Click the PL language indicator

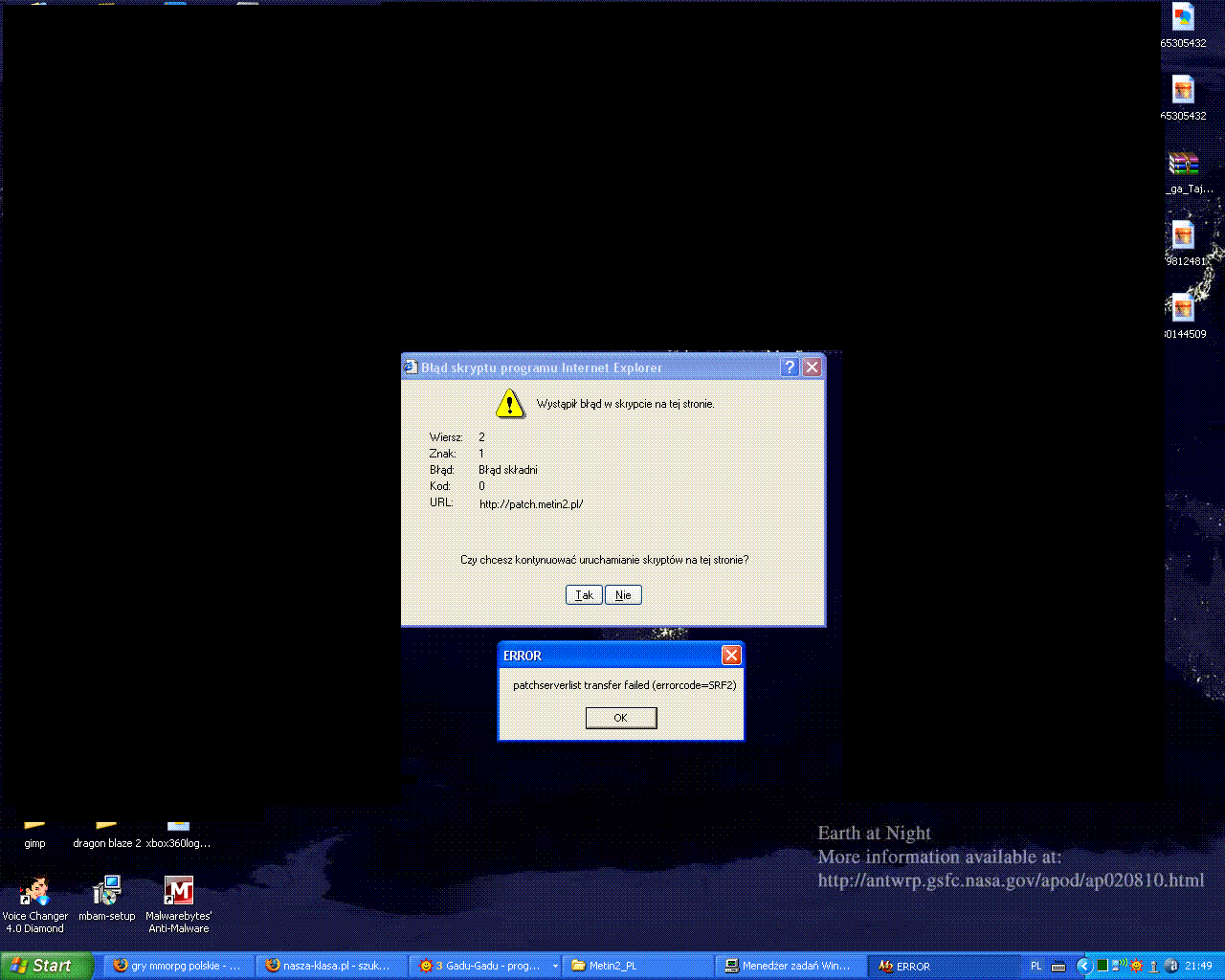coord(1036,966)
